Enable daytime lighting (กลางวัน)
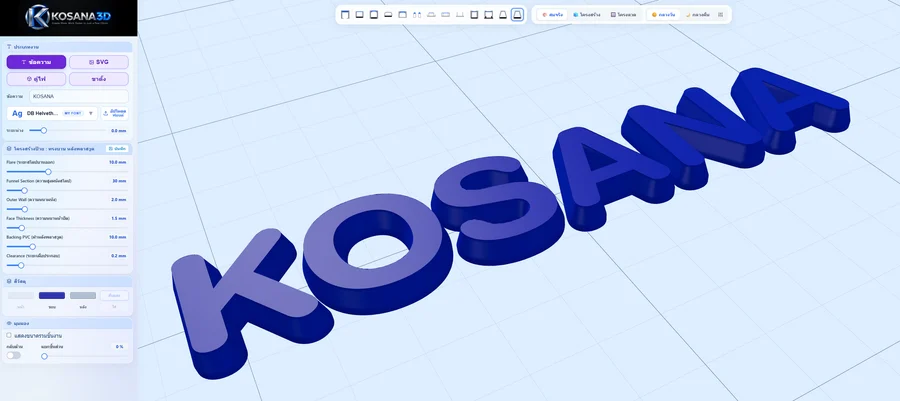The image size is (900, 401). tap(663, 15)
